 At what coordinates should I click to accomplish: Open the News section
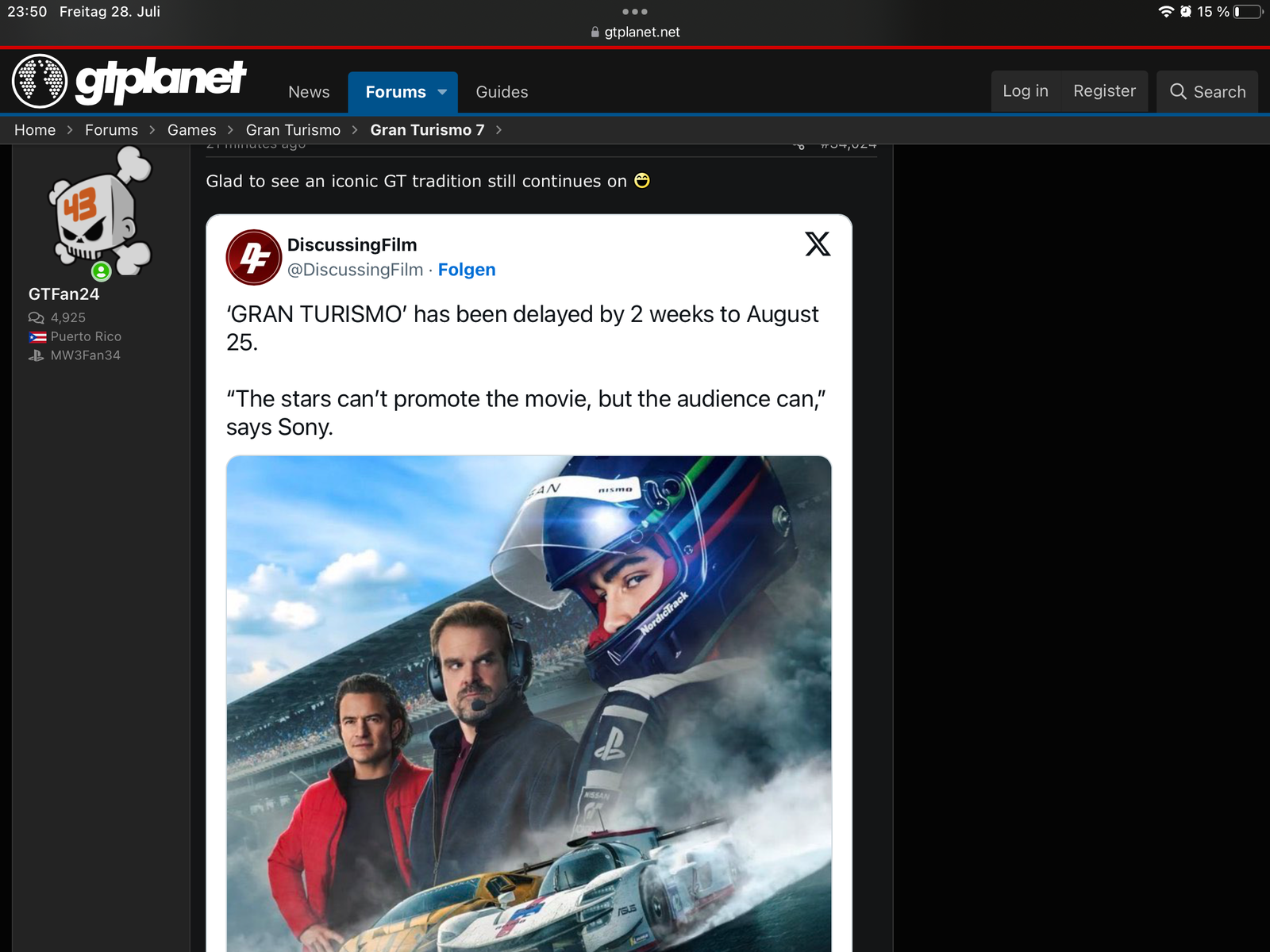click(309, 92)
